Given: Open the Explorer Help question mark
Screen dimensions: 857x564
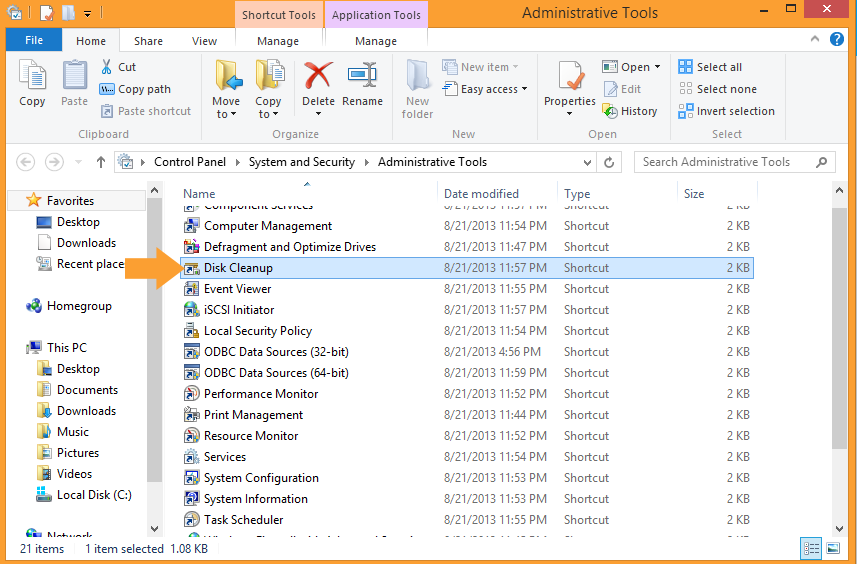Looking at the screenshot, I should click(x=837, y=39).
